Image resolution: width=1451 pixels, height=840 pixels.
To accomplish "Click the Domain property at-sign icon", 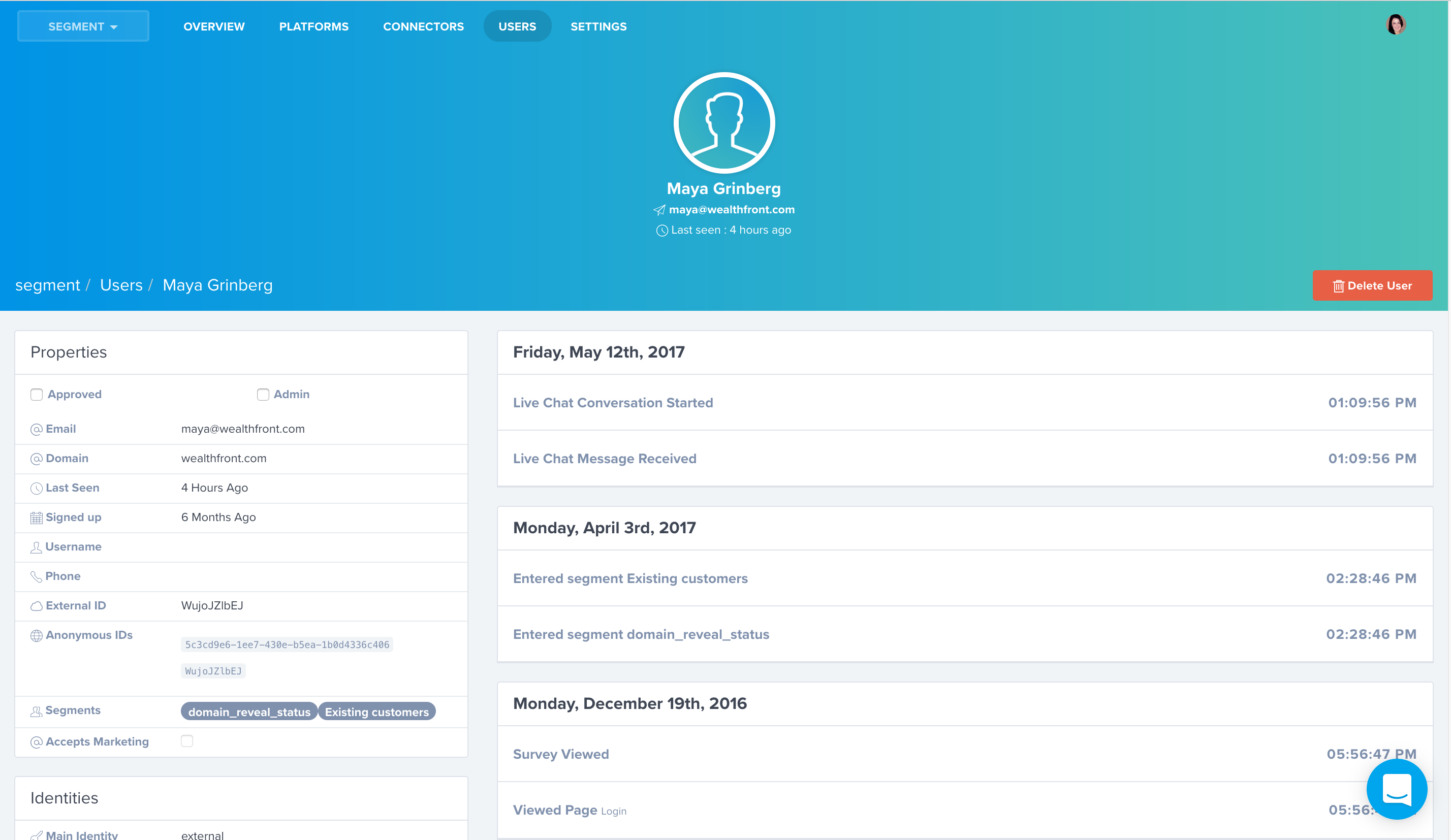I will 36,459.
